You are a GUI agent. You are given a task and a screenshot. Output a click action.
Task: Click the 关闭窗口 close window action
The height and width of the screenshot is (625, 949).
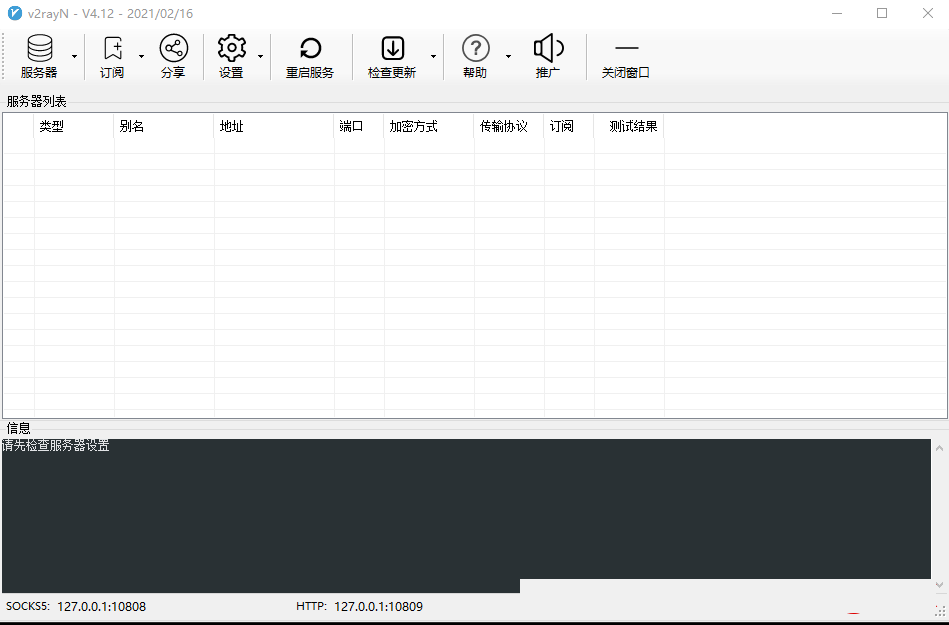pos(626,55)
